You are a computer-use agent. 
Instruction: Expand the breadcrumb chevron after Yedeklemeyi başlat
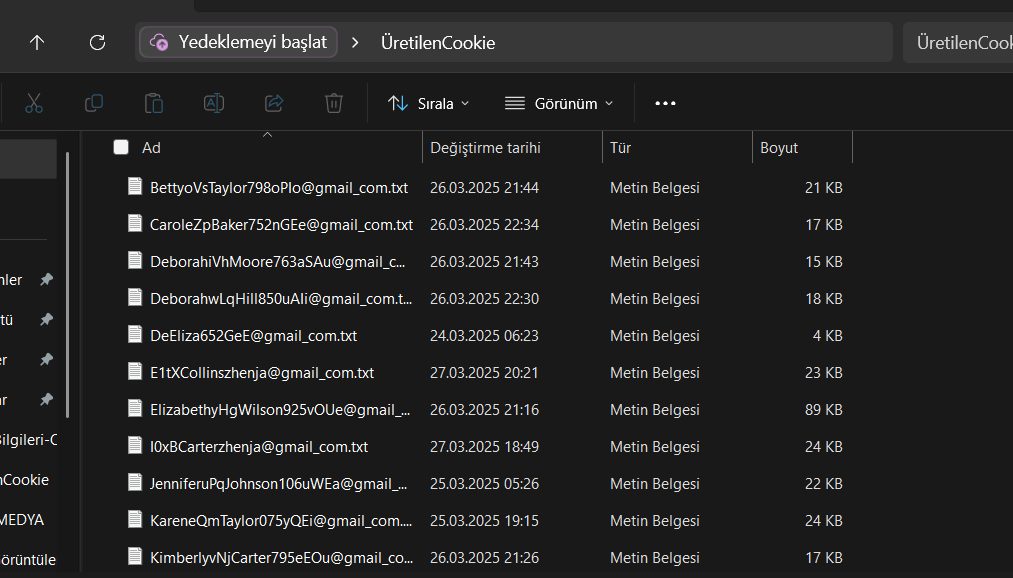point(355,43)
